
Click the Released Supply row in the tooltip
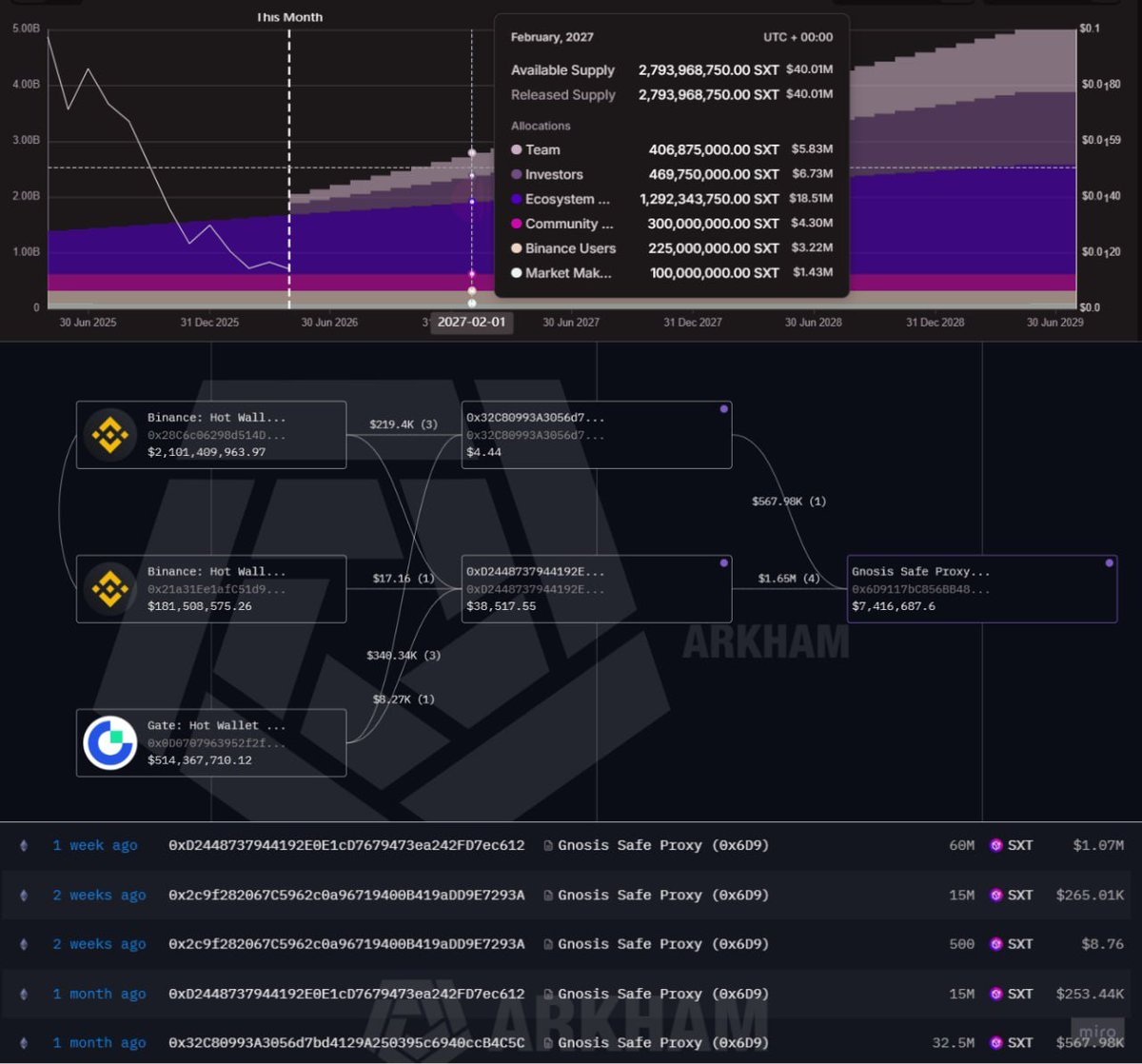[x=672, y=95]
